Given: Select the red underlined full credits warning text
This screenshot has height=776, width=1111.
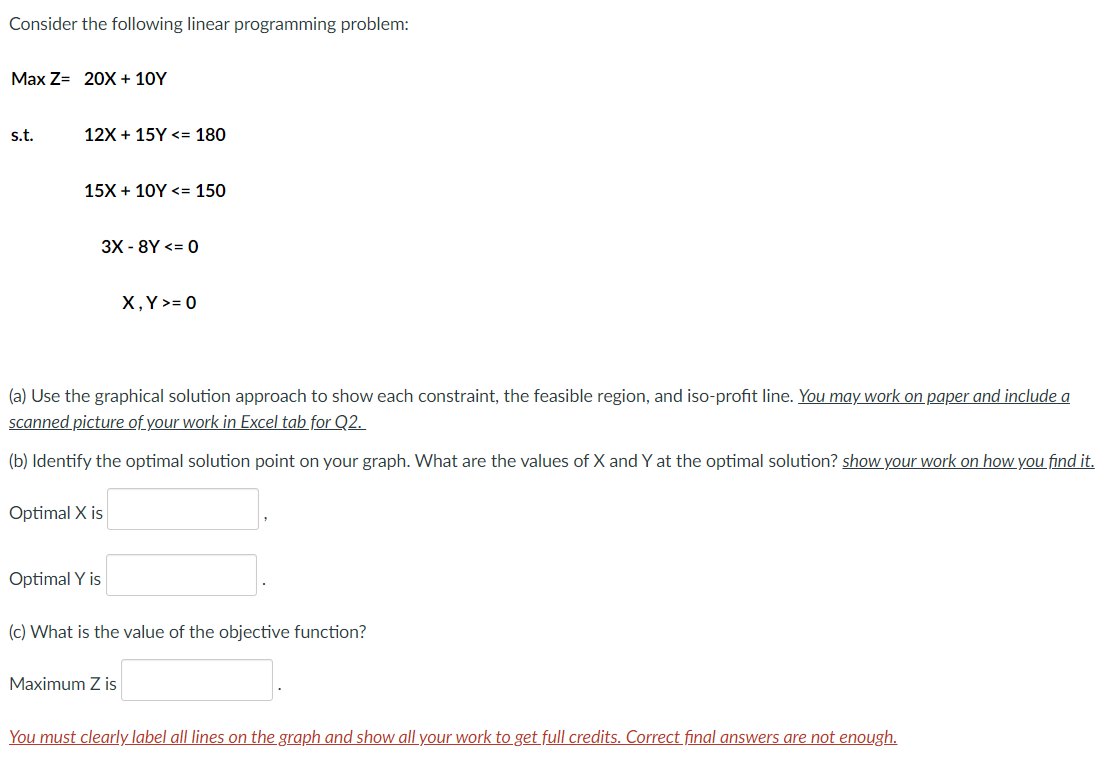Looking at the screenshot, I should point(453,736).
